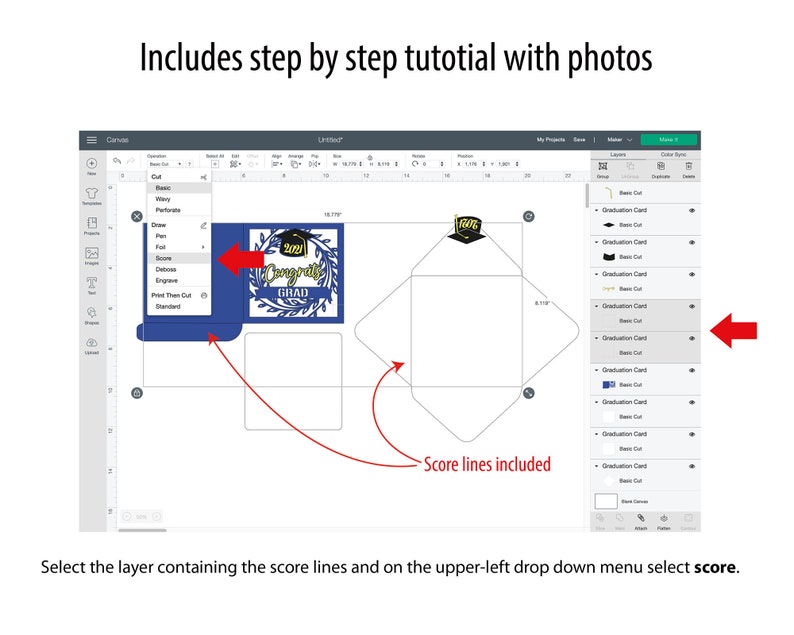Click the green Make It button
Viewport: 794px width, 635px height.
click(668, 140)
